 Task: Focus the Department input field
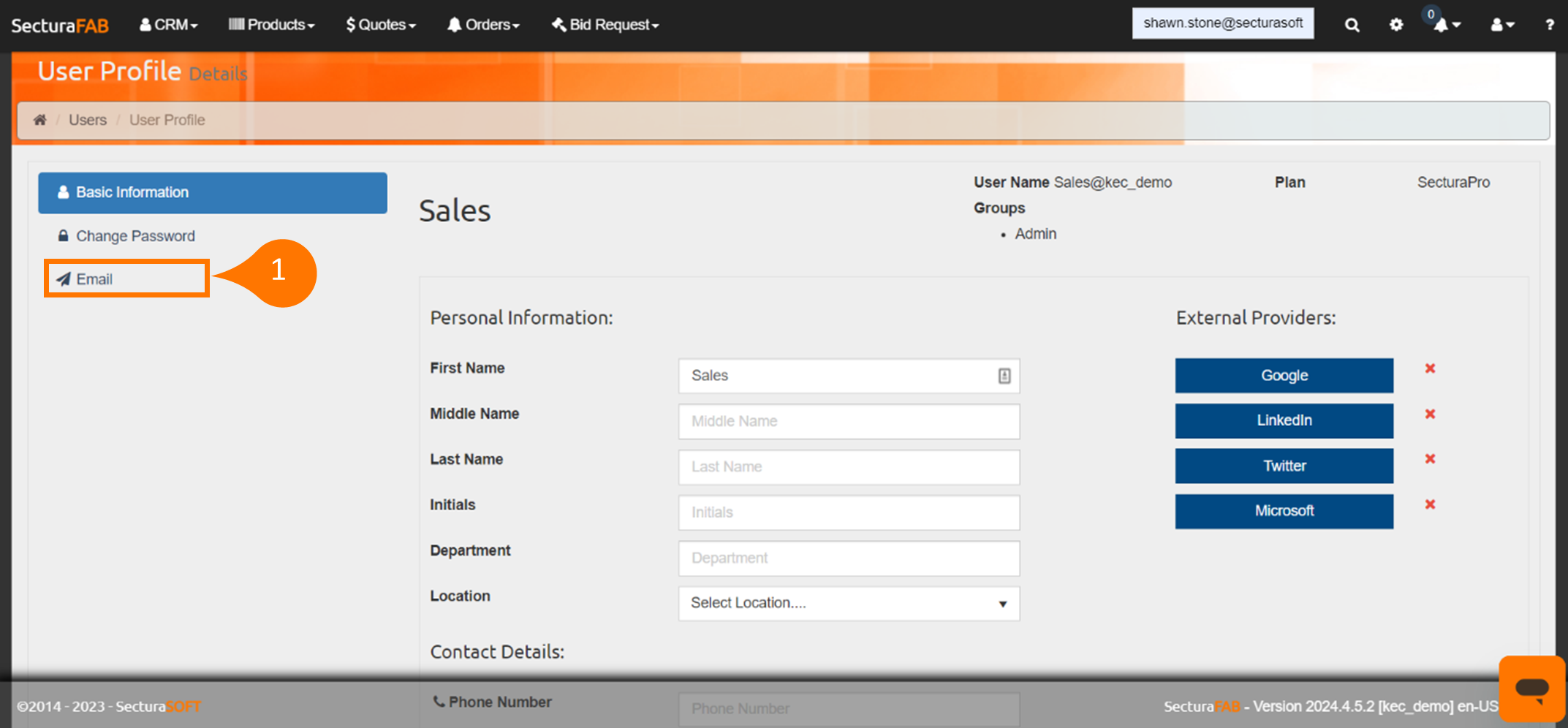pos(848,558)
